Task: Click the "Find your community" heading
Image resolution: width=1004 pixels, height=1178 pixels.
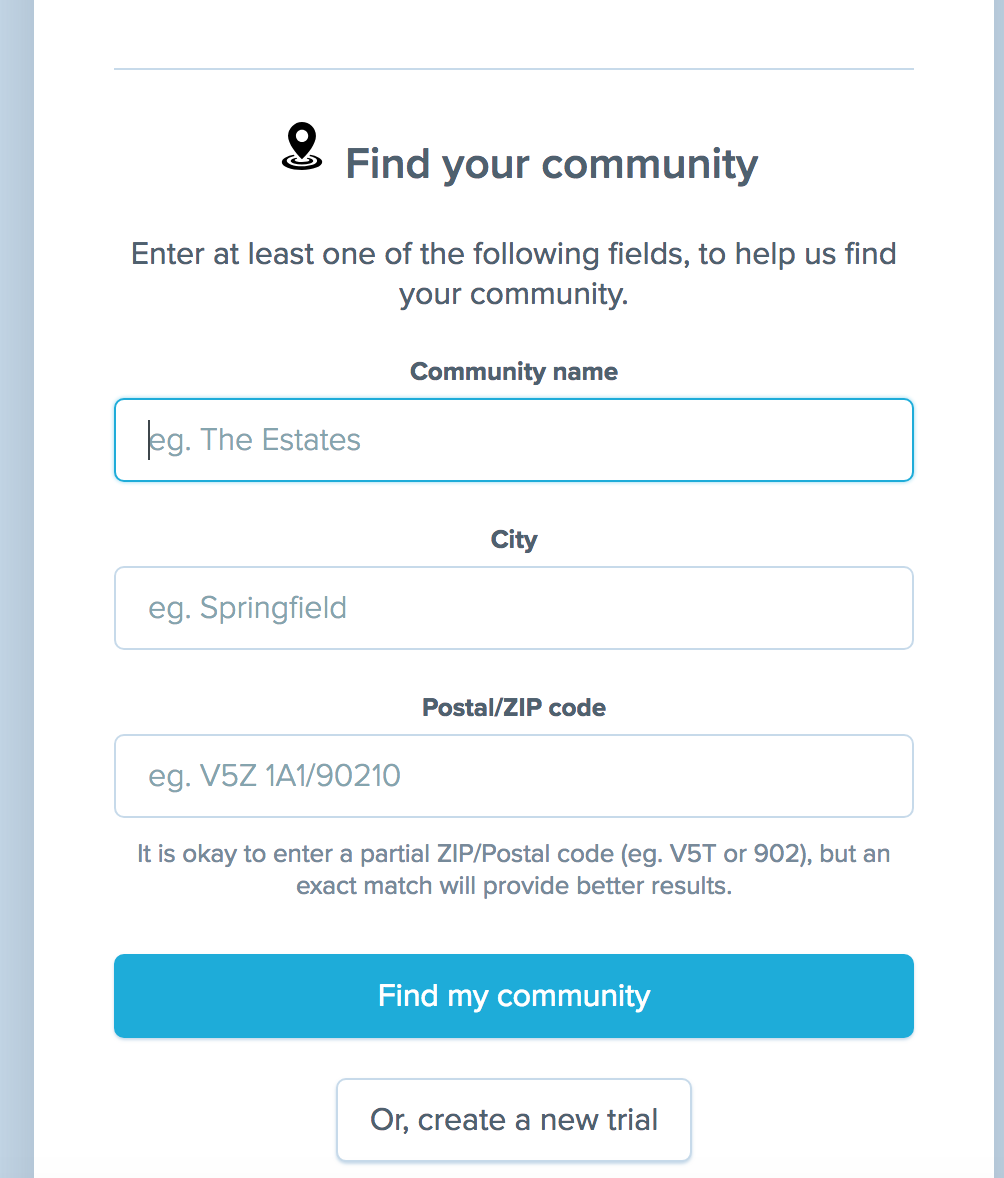Action: [551, 164]
